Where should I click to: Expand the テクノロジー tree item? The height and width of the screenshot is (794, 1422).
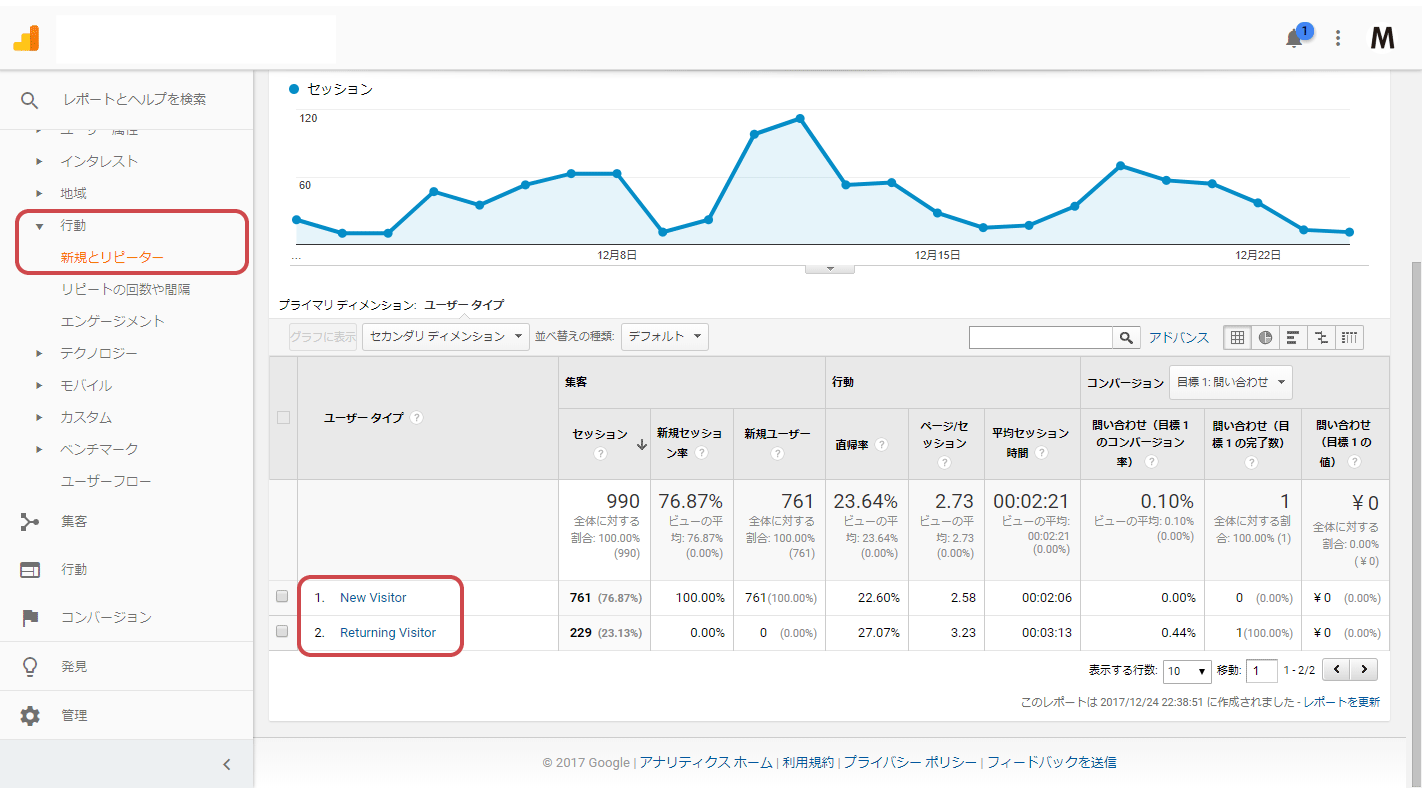coord(40,353)
